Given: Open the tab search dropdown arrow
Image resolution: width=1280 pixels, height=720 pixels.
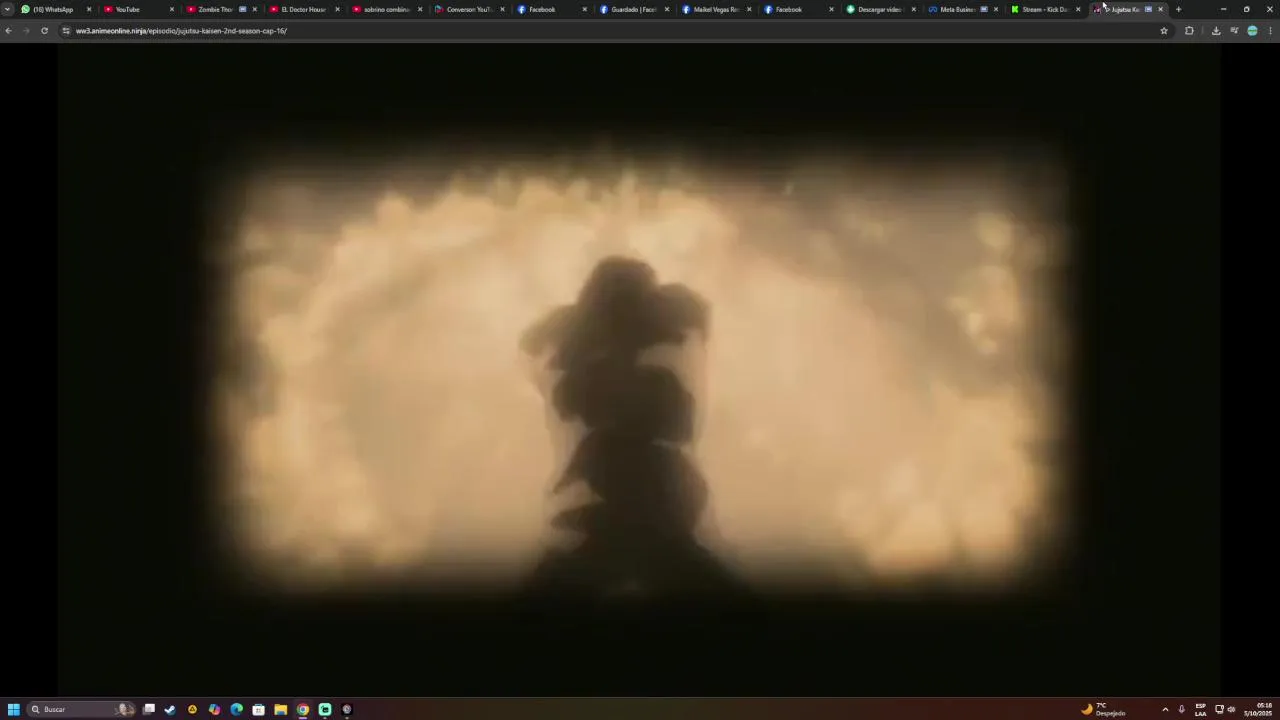Looking at the screenshot, I should [7, 9].
